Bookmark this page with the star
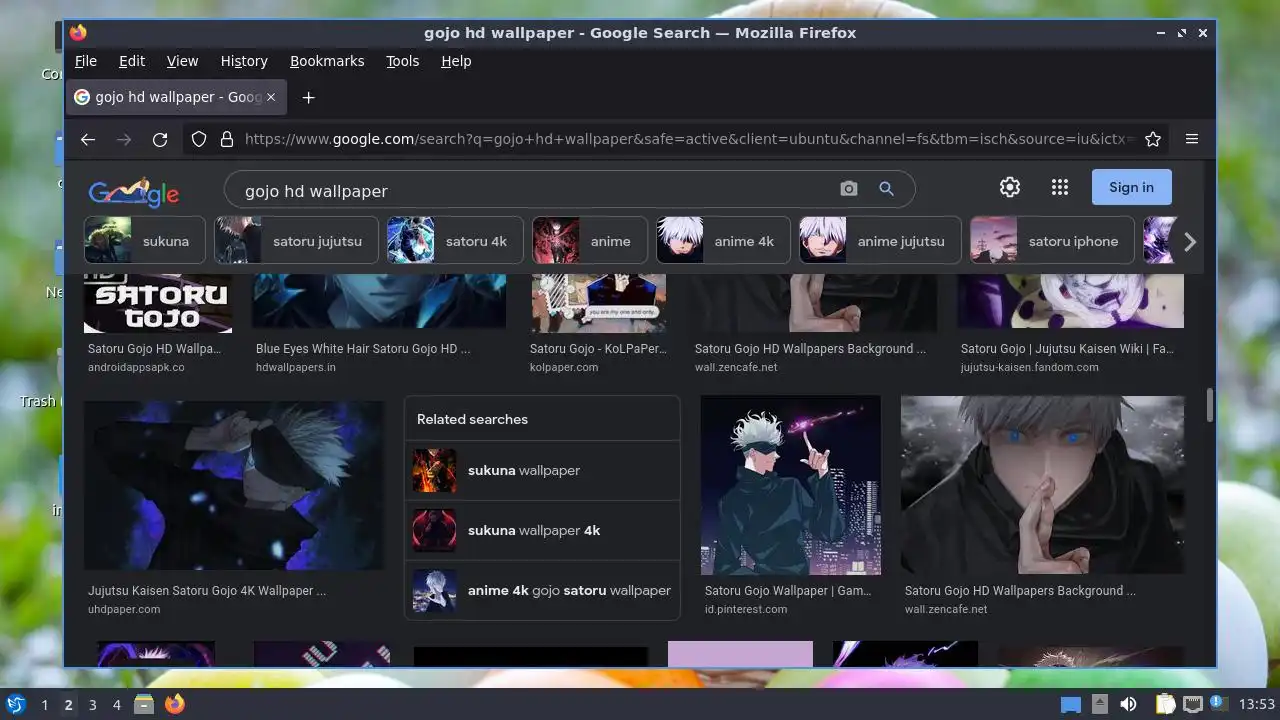Viewport: 1280px width, 720px height. [1153, 140]
